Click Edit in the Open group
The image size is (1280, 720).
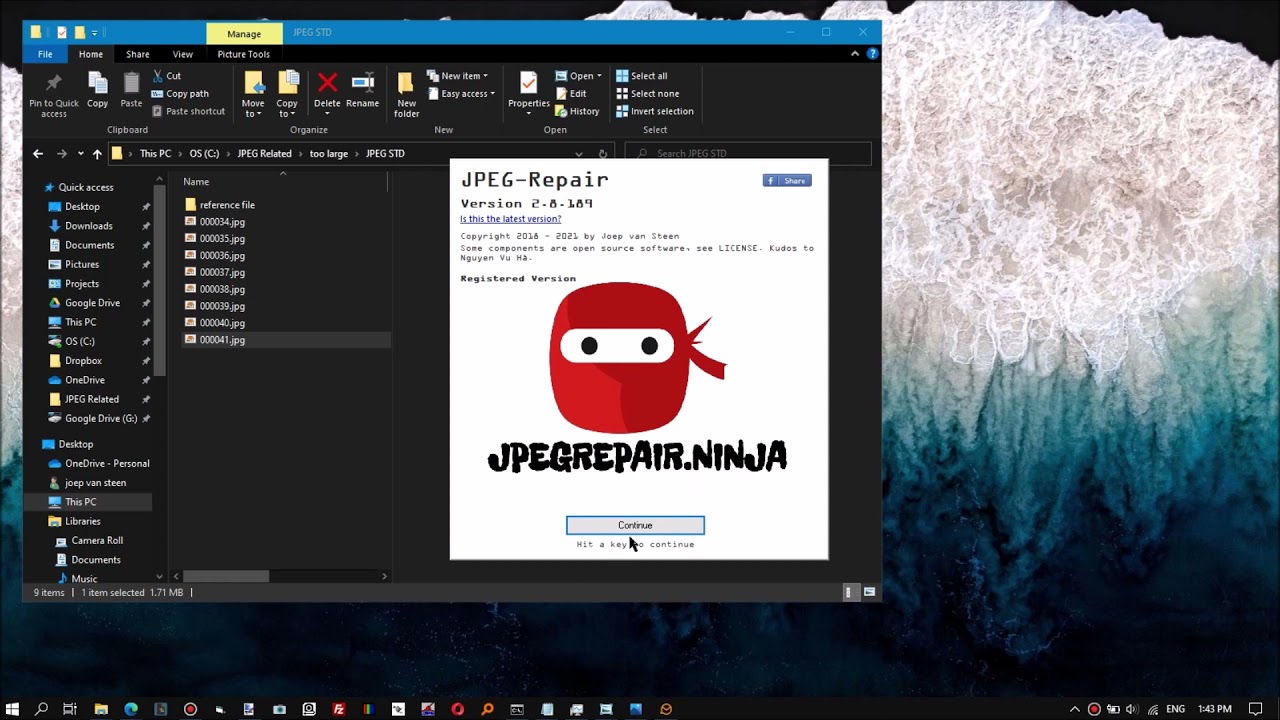click(x=571, y=94)
